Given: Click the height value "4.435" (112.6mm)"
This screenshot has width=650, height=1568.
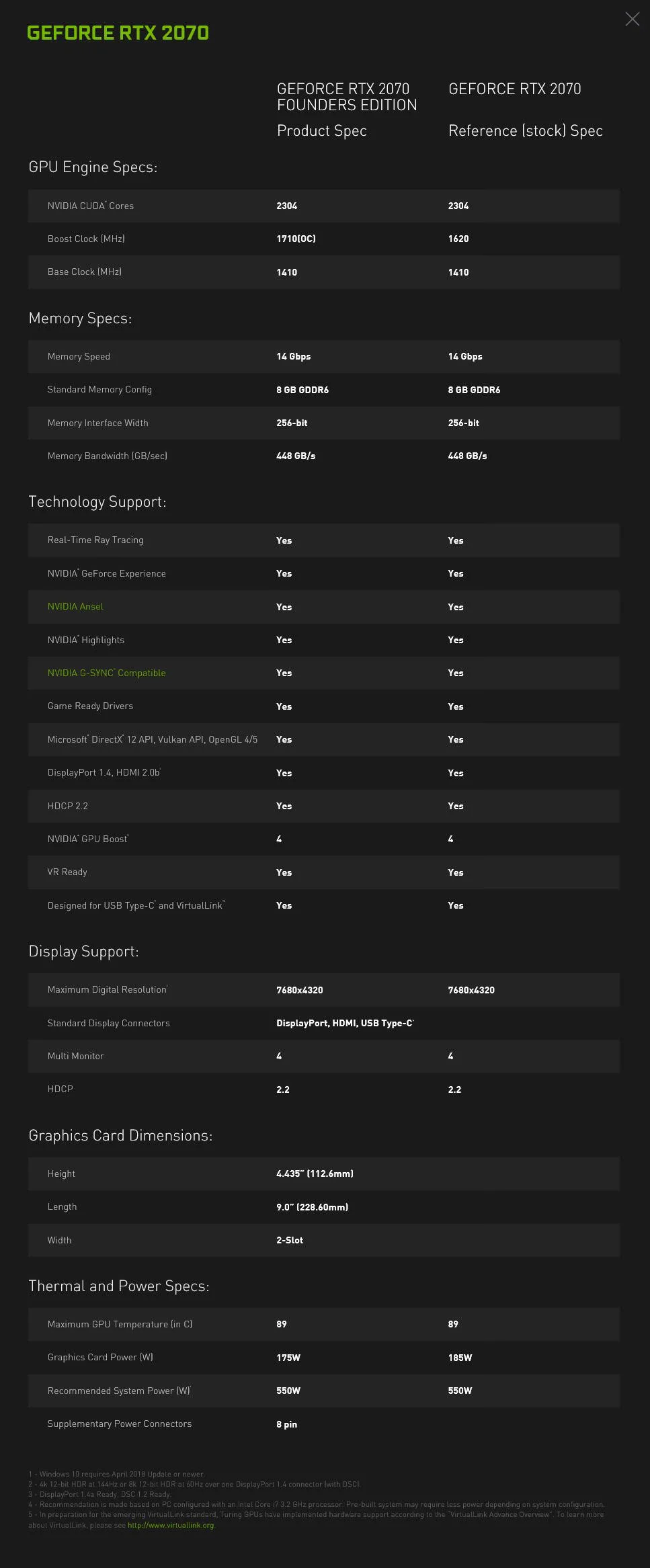Looking at the screenshot, I should click(315, 1173).
